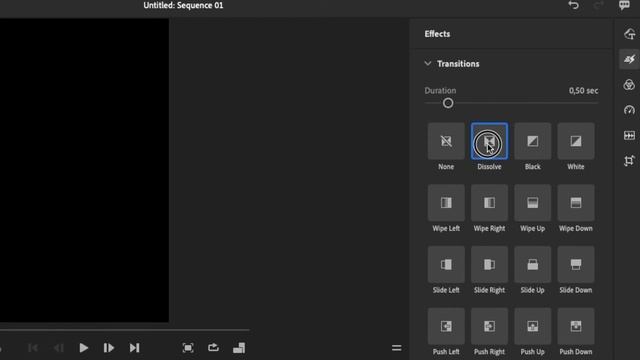Pick the Slide Up transition

coord(532,264)
